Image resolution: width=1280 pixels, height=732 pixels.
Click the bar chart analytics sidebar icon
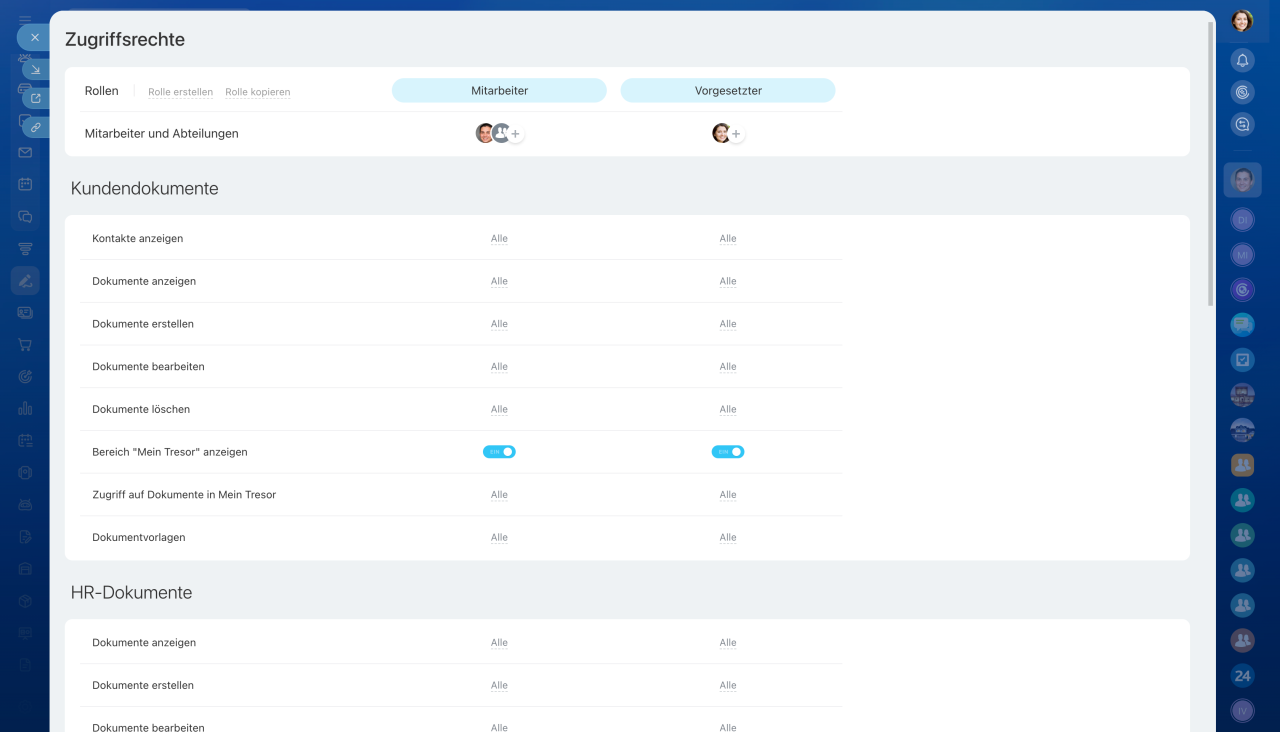coord(25,408)
